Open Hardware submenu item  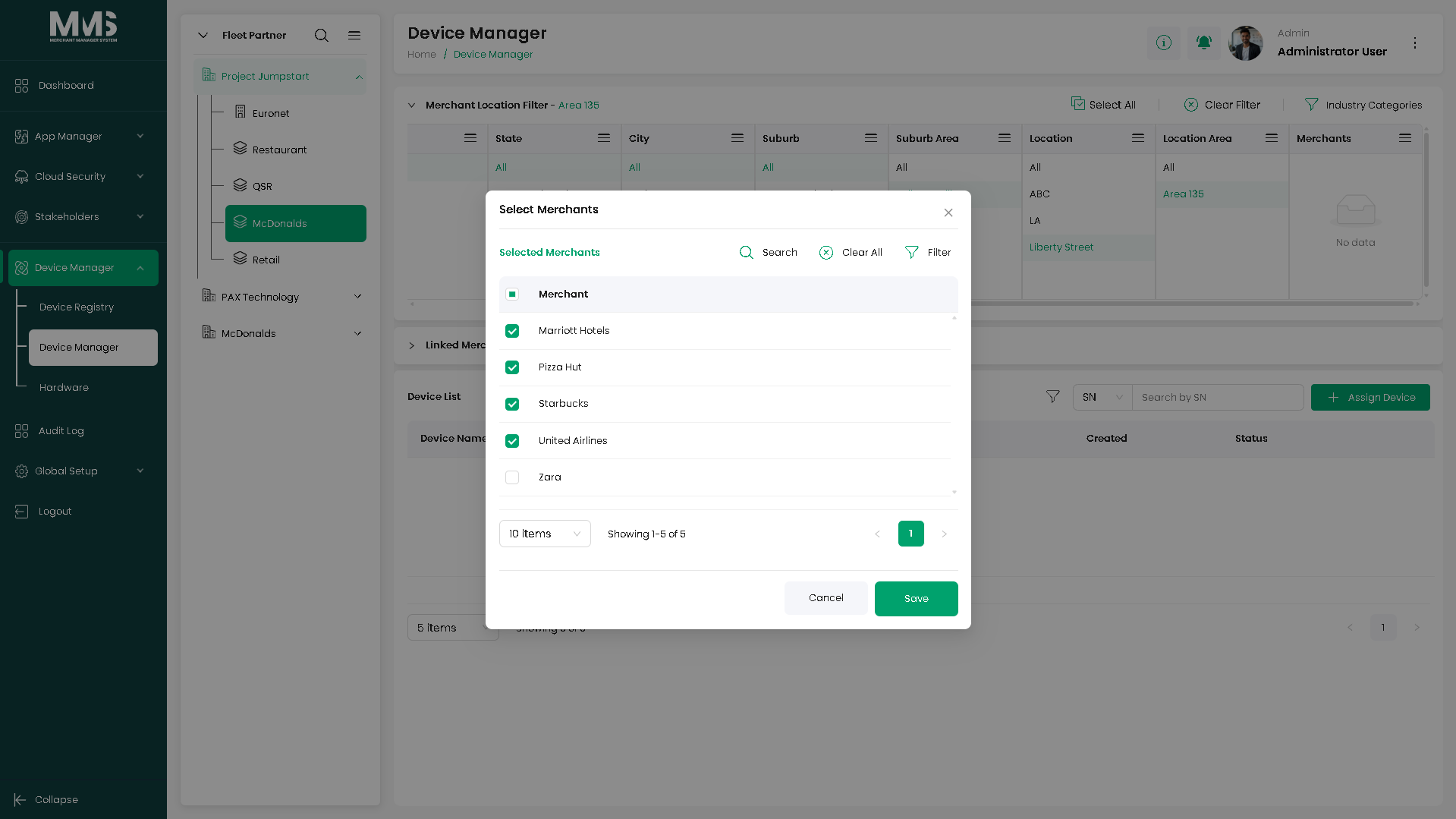coord(64,388)
